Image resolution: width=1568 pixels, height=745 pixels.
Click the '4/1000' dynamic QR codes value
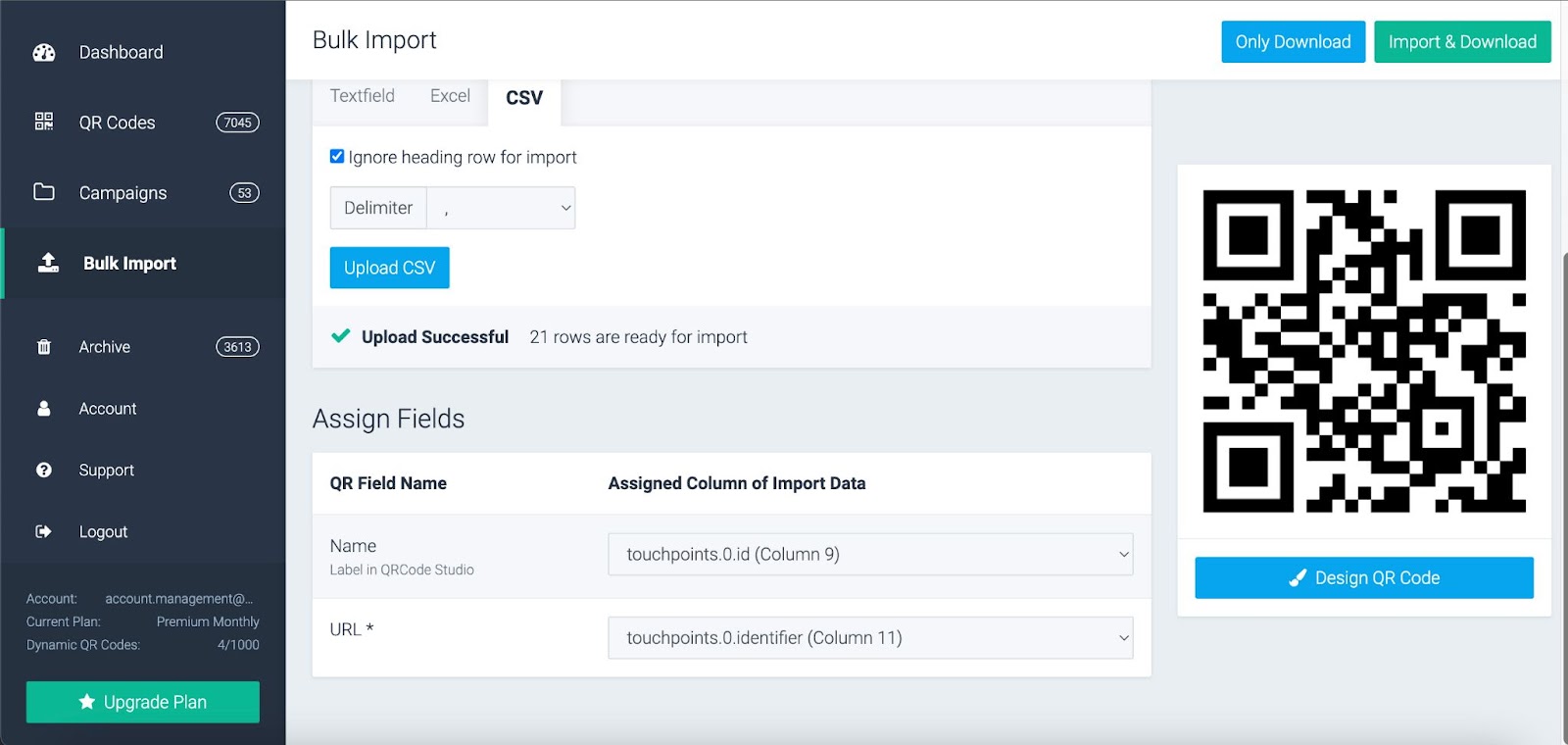pos(238,645)
